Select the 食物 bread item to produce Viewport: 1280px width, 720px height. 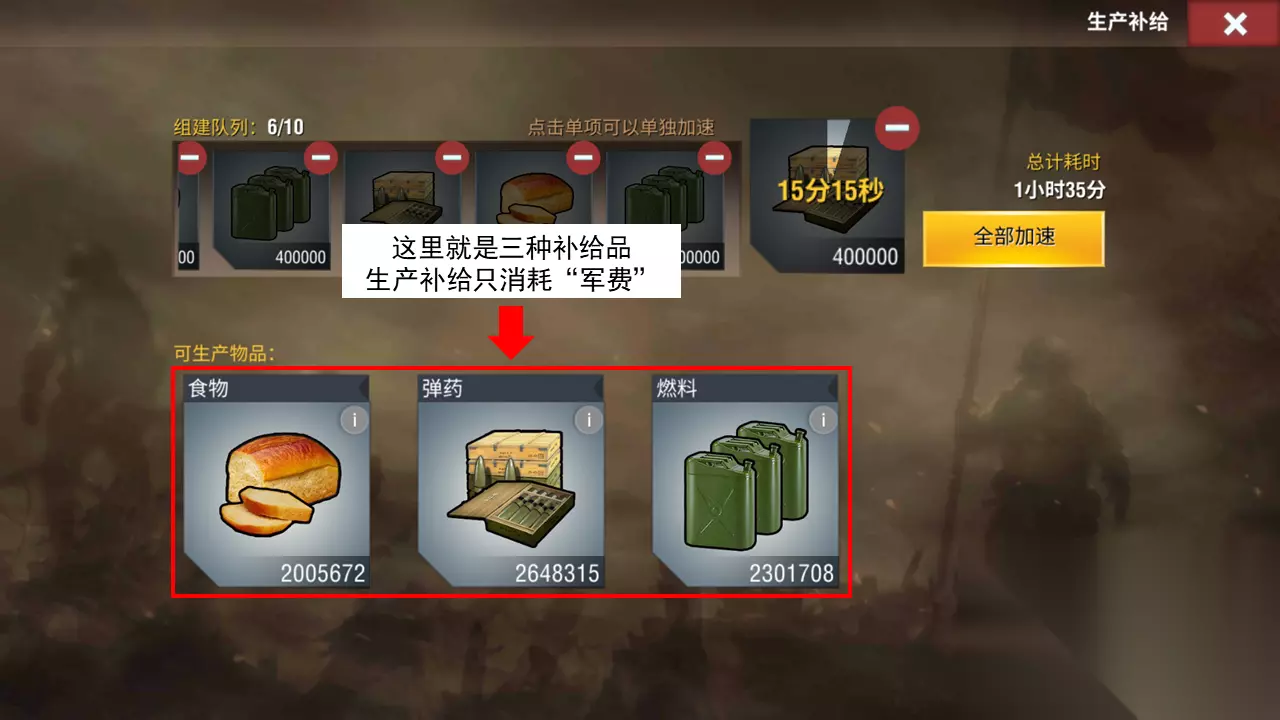point(276,481)
